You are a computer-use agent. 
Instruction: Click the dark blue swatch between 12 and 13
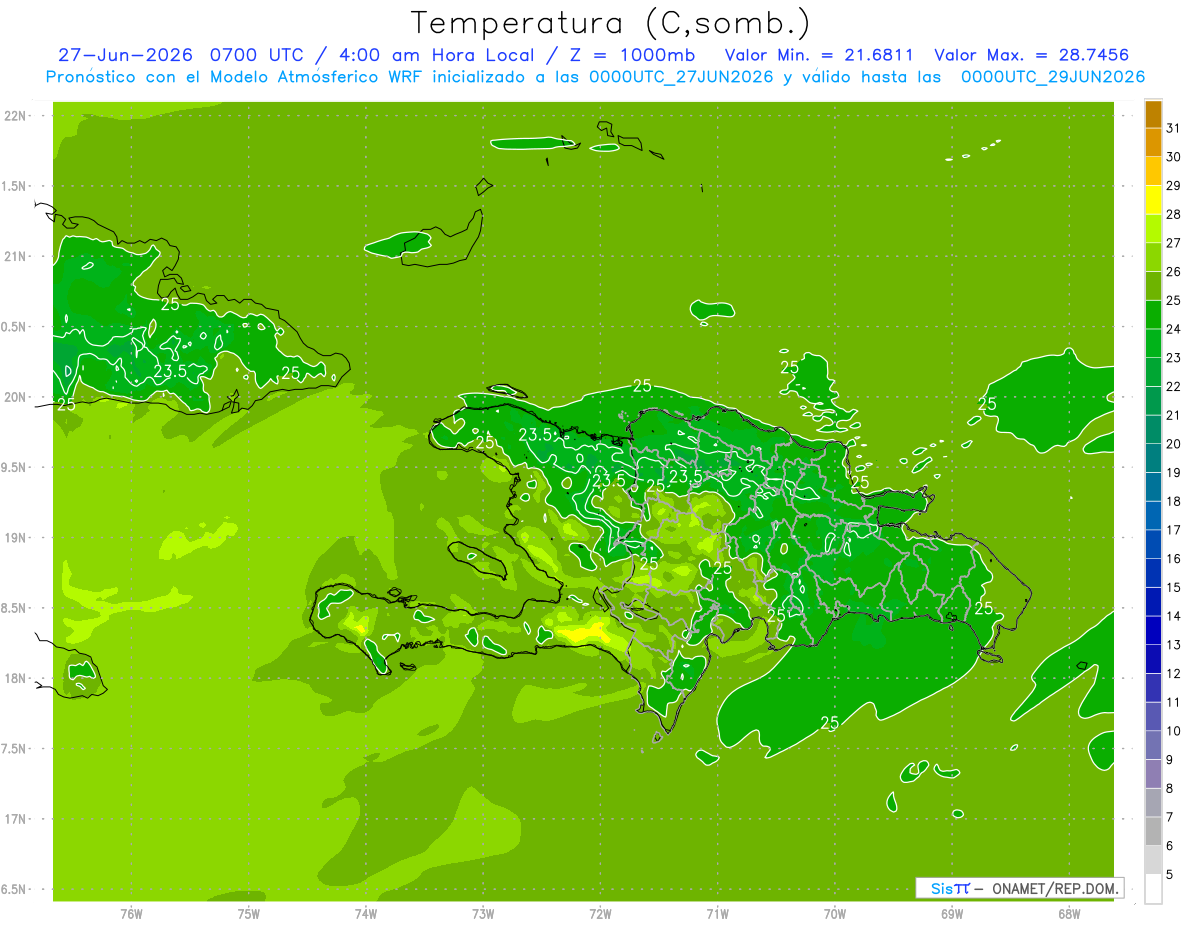1153,659
